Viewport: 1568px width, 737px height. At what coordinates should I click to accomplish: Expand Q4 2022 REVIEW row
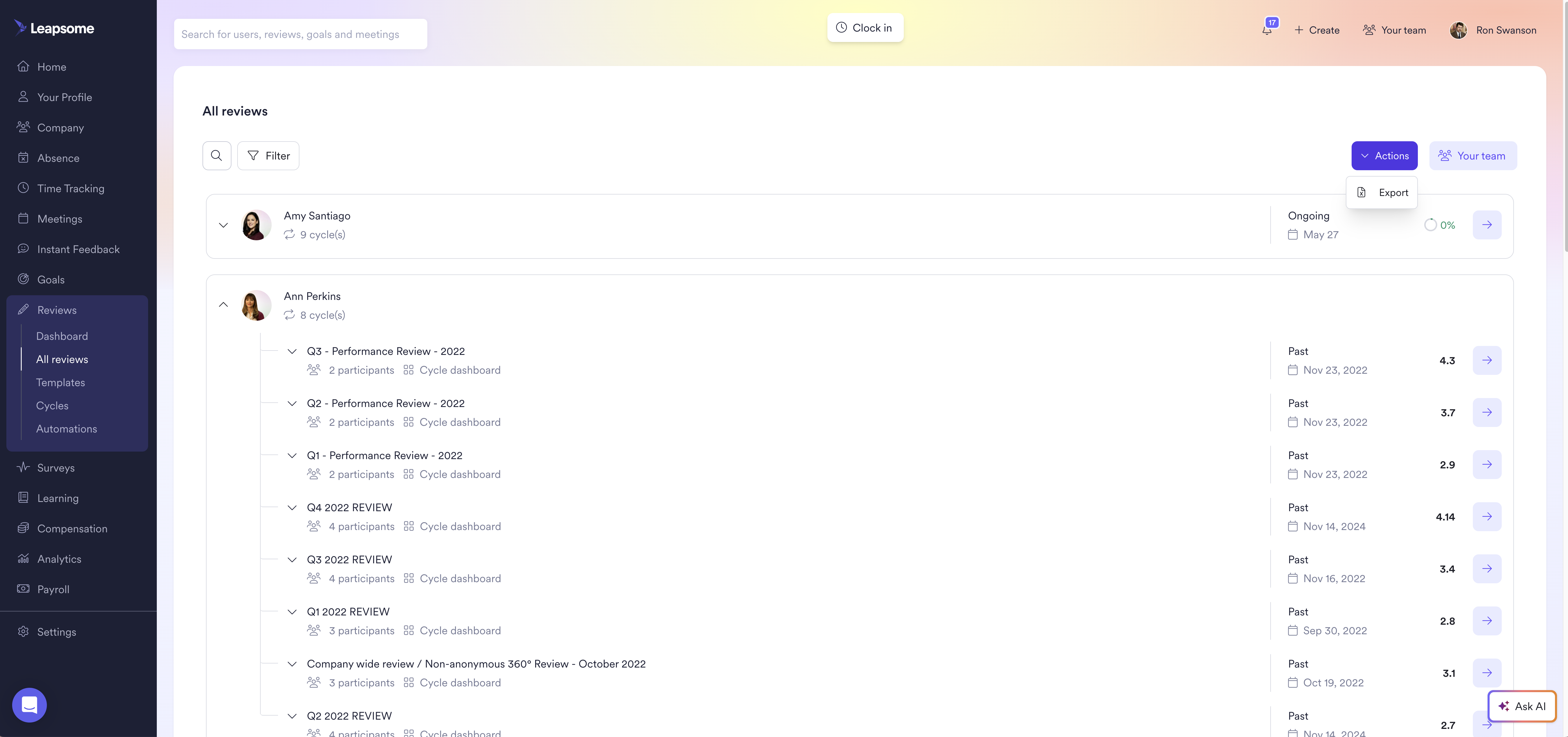[292, 507]
